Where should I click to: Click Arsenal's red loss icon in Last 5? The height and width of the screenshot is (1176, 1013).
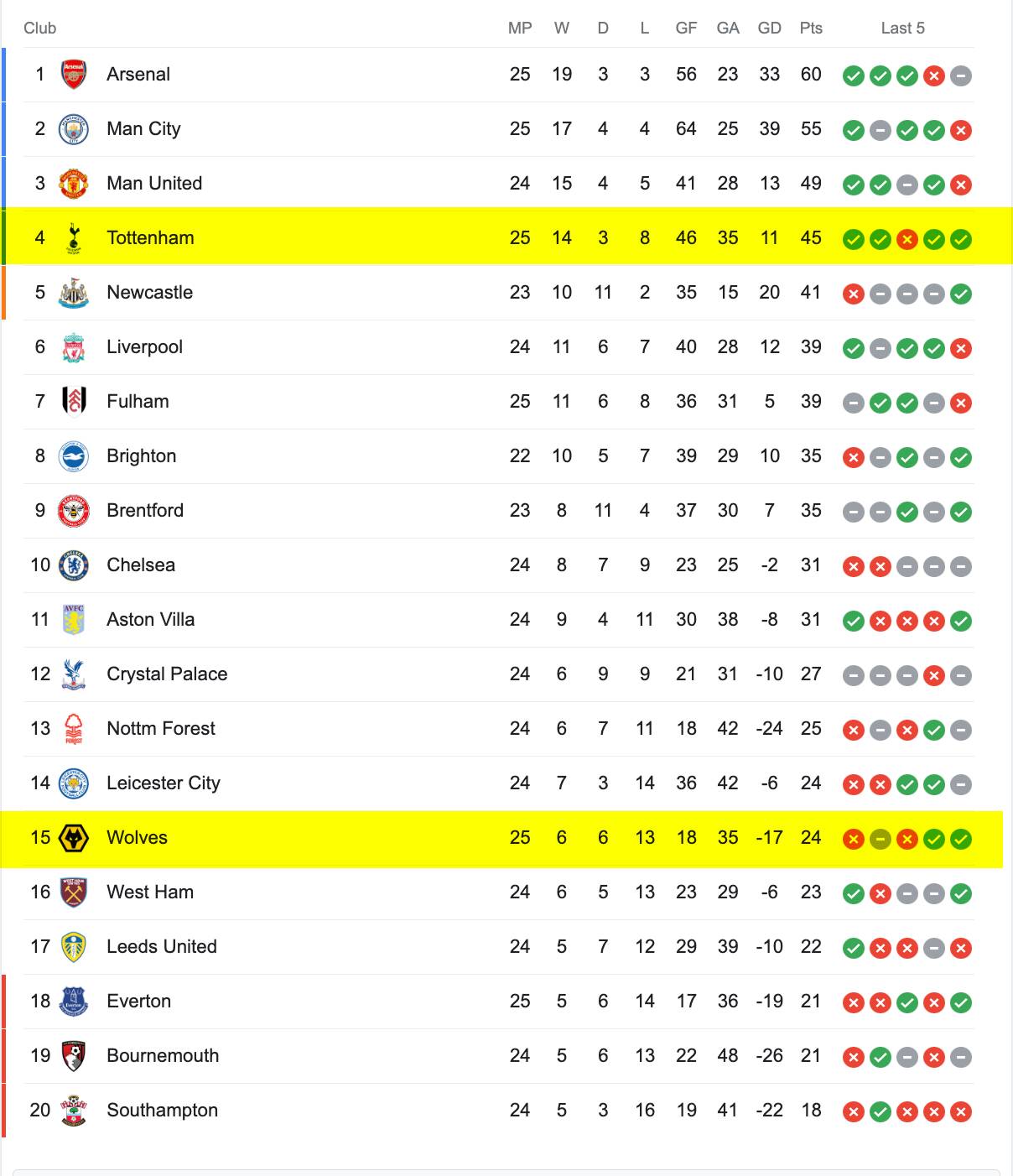[934, 76]
